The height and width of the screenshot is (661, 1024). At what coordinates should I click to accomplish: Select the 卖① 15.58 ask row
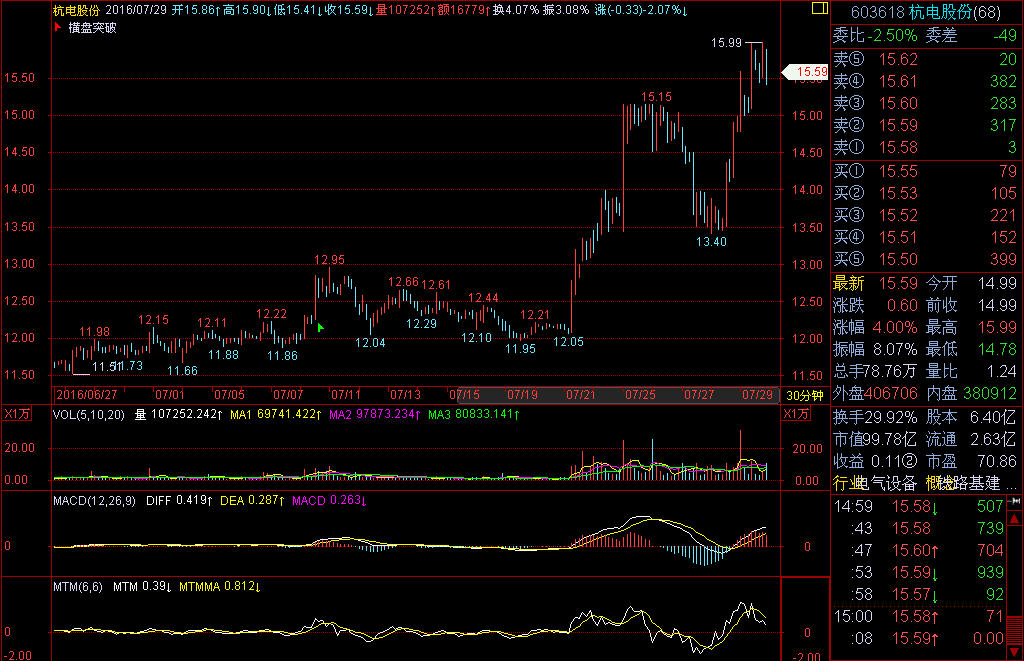click(925, 148)
